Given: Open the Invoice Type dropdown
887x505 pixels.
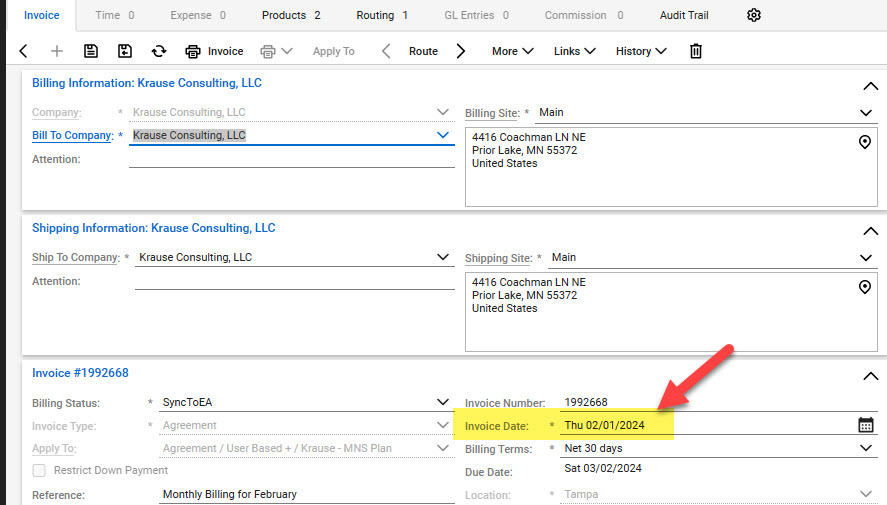Looking at the screenshot, I should click(x=443, y=425).
